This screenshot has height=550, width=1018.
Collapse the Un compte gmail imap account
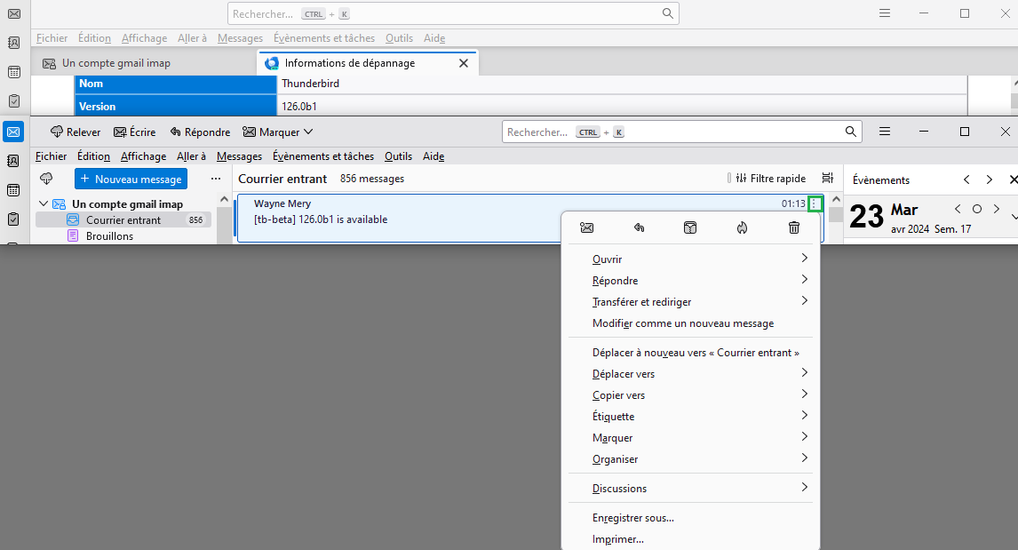click(44, 204)
